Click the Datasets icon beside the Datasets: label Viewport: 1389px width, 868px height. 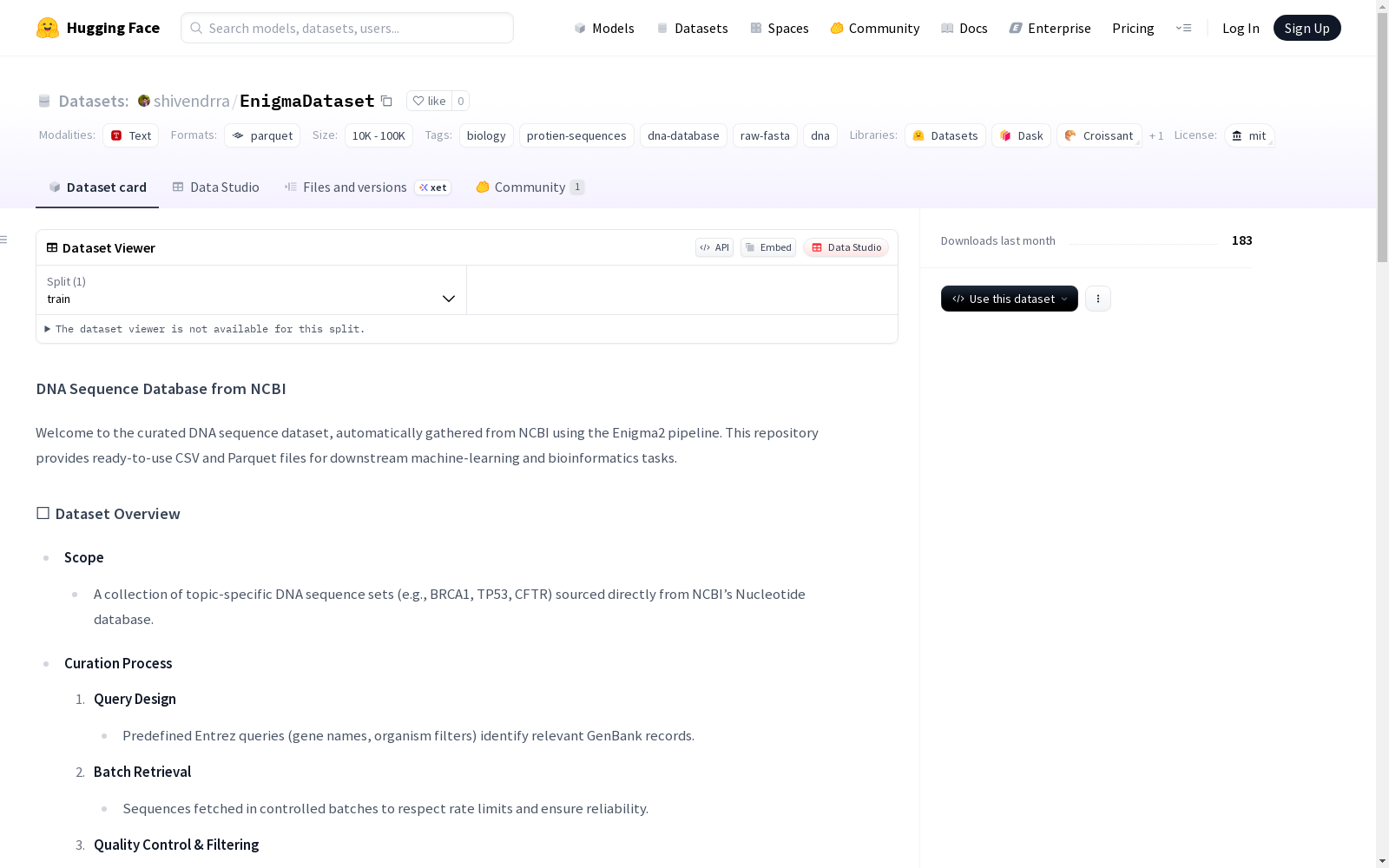tap(44, 101)
